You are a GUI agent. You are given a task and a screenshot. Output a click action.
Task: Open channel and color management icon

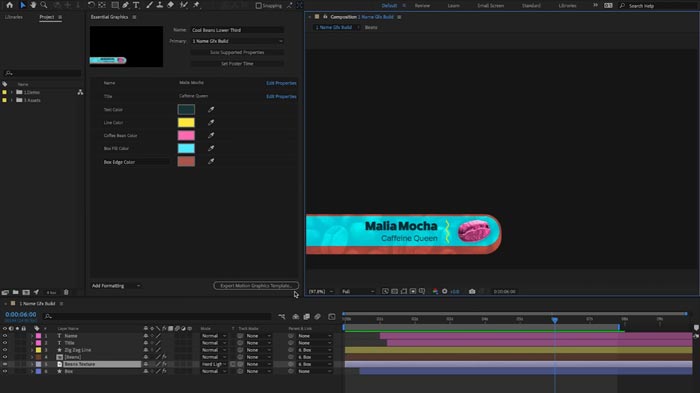435,291
